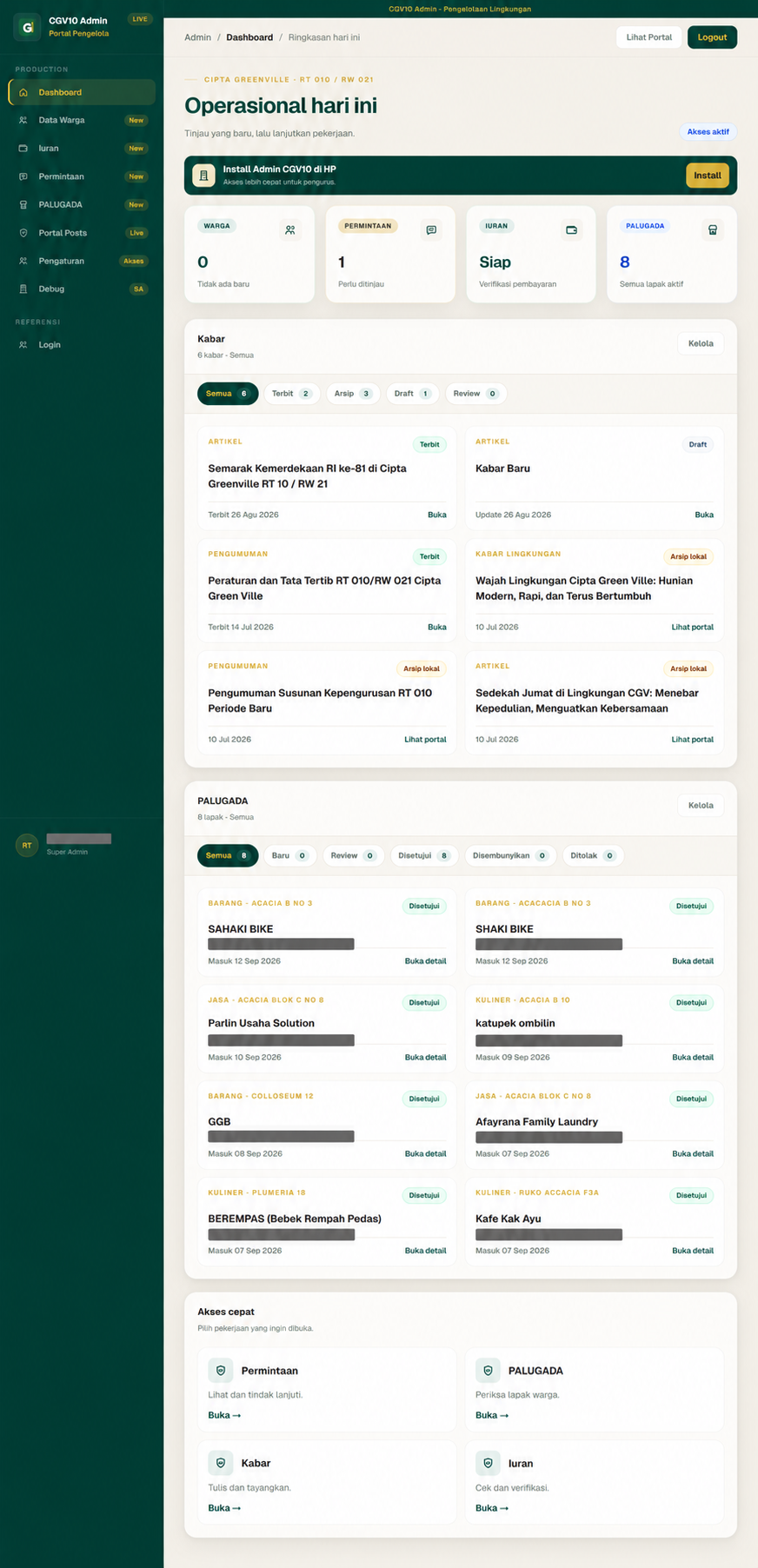Click the Logout button
Image resolution: width=758 pixels, height=1568 pixels.
tap(712, 37)
